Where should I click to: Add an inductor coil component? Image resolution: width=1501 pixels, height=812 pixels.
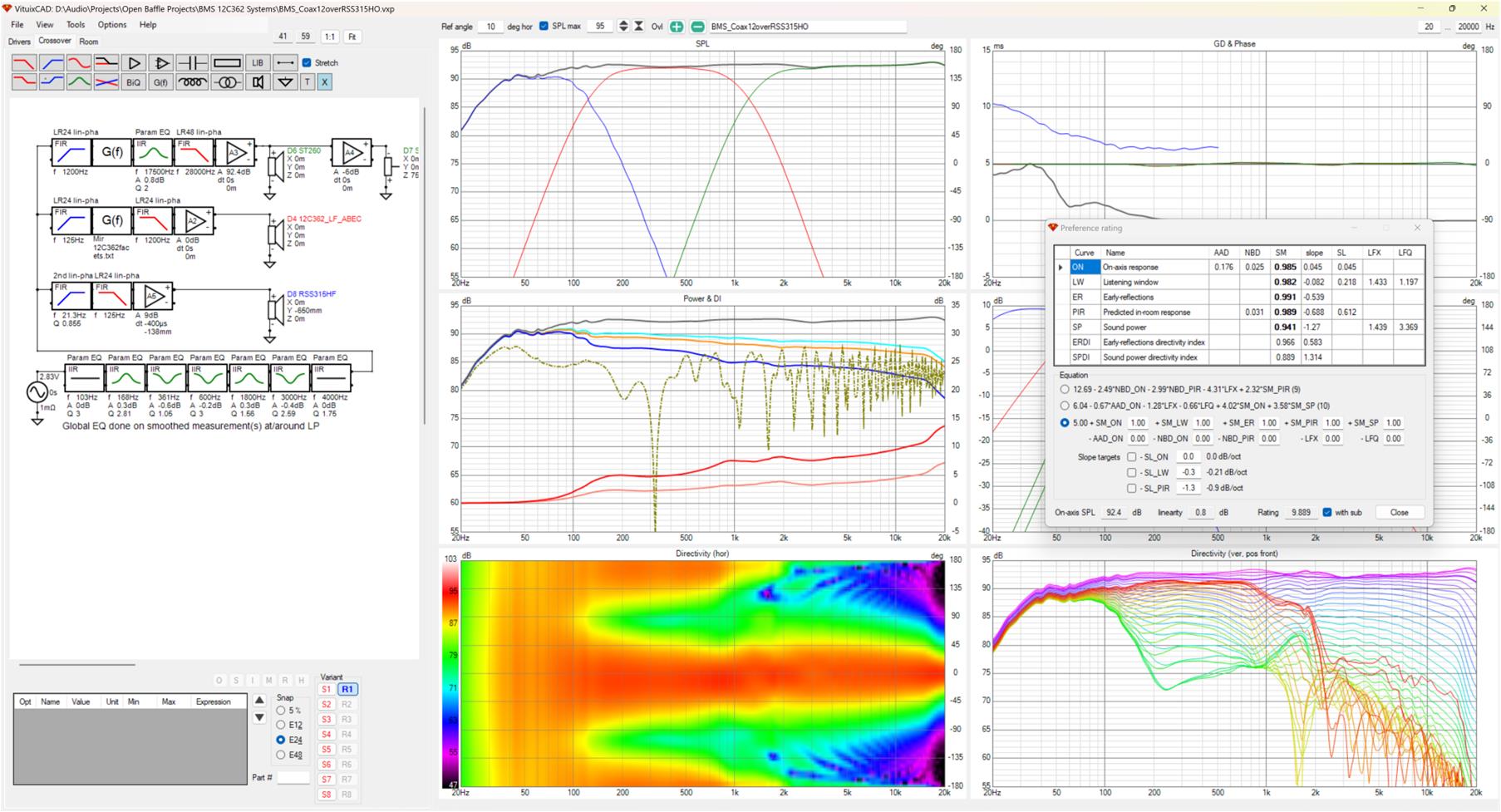tap(192, 82)
